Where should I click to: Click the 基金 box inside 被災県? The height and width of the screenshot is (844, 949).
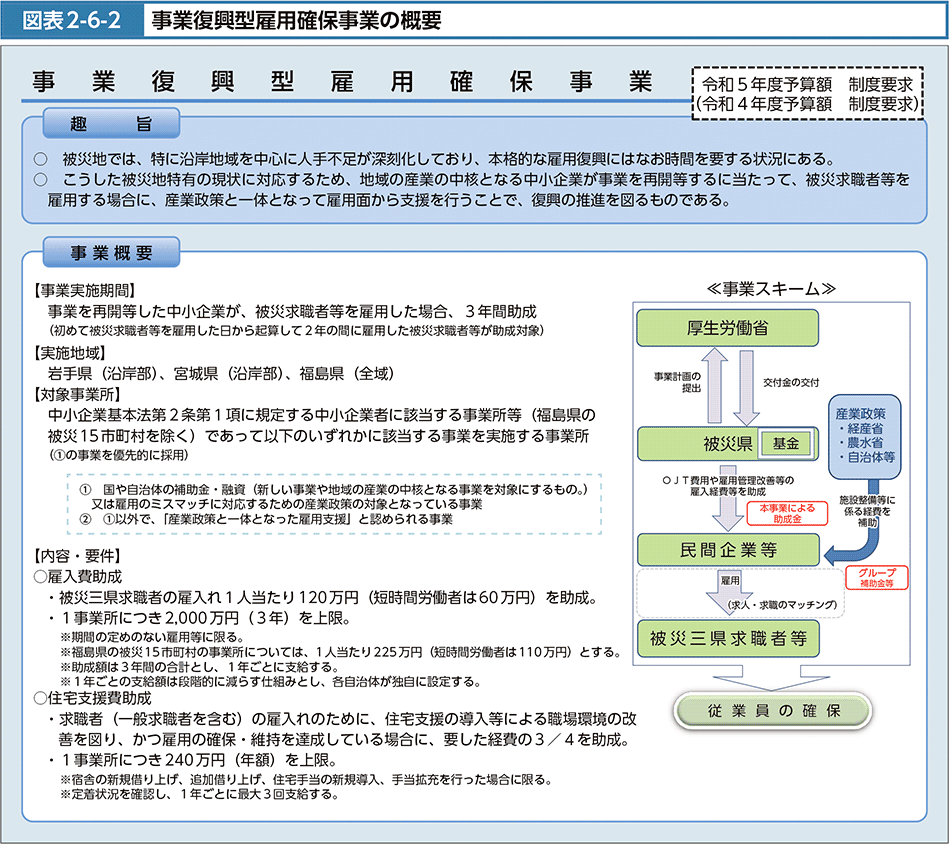pyautogui.click(x=788, y=442)
